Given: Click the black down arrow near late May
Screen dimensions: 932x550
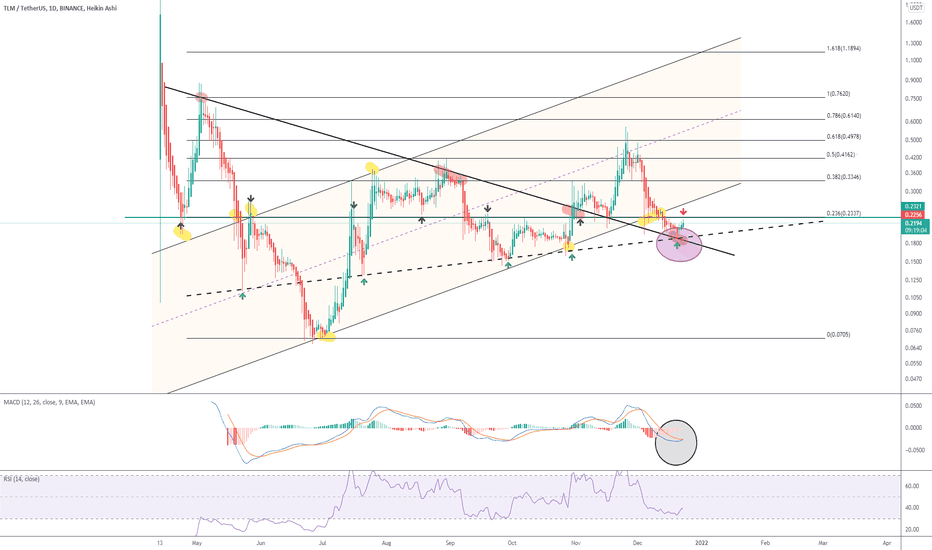Looking at the screenshot, I should 251,199.
